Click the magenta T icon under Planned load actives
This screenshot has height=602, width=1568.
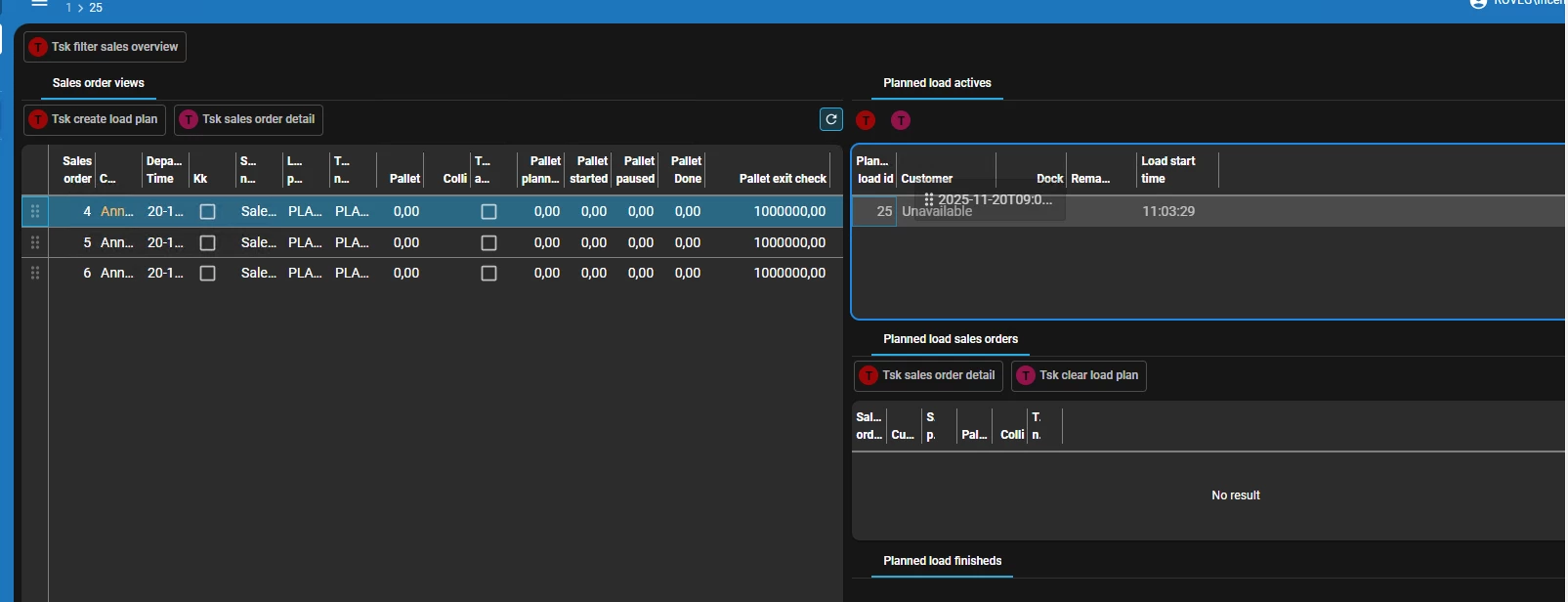(x=901, y=120)
